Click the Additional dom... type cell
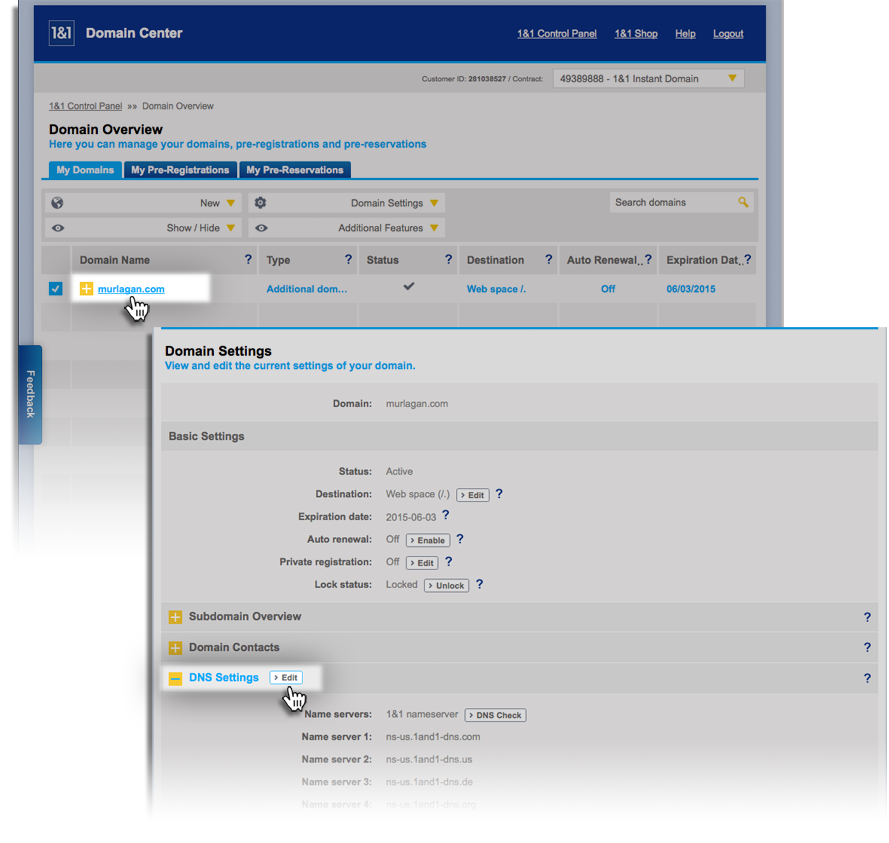Image resolution: width=889 pixels, height=843 pixels. [307, 289]
